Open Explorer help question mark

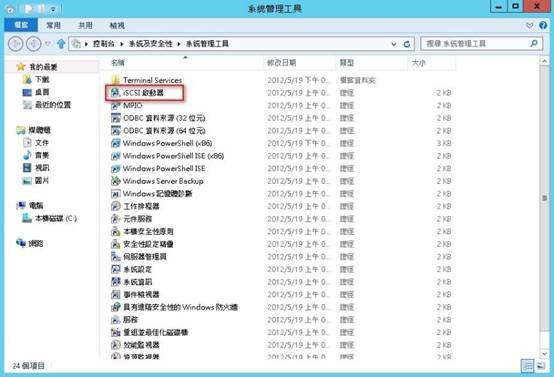coord(543,25)
